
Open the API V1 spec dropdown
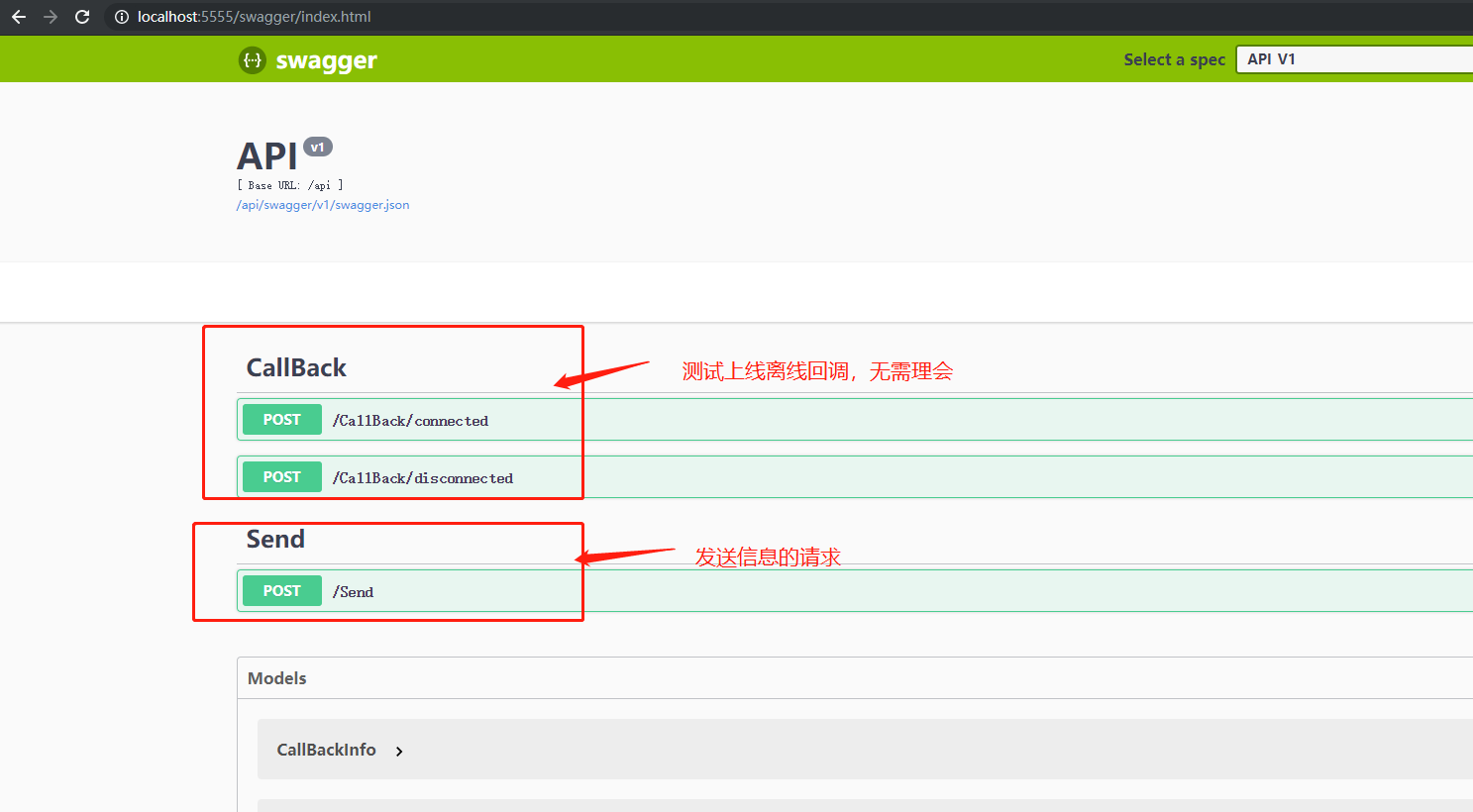pyautogui.click(x=1354, y=59)
